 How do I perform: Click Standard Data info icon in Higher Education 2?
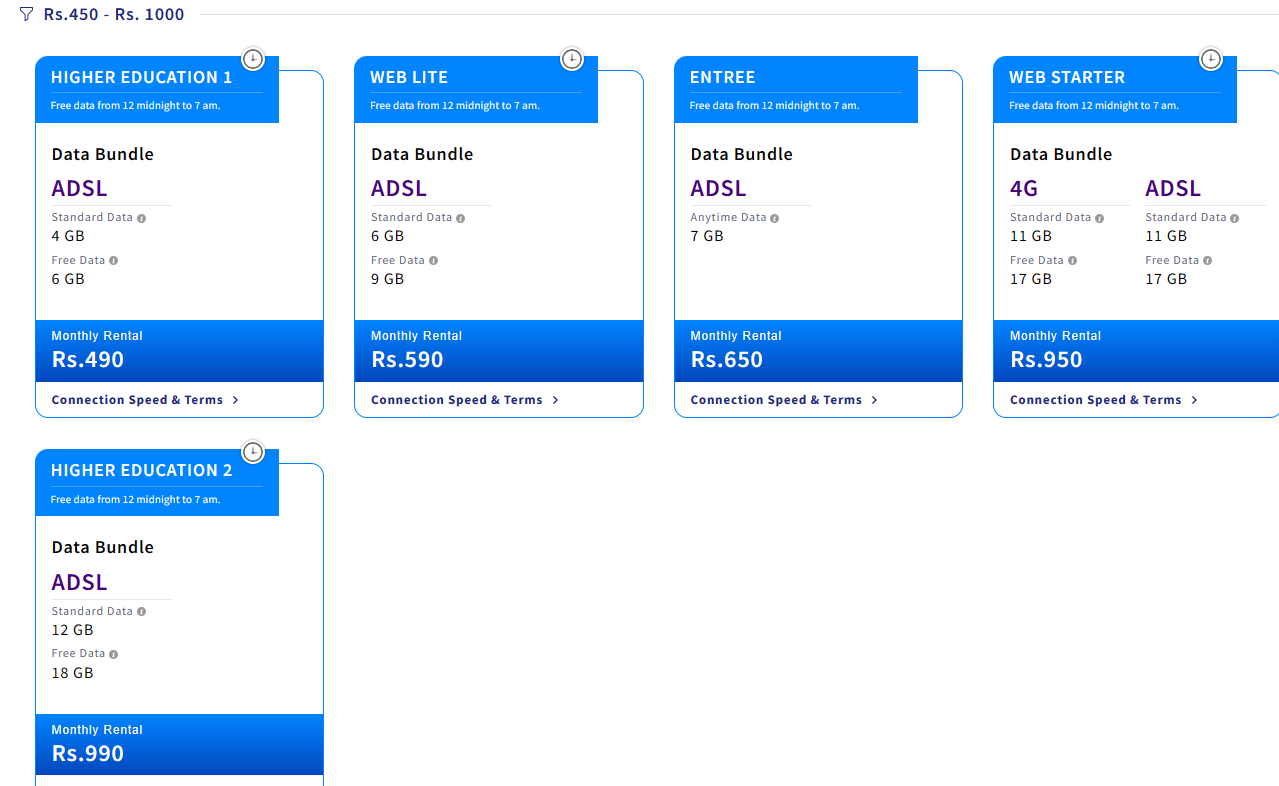click(141, 612)
